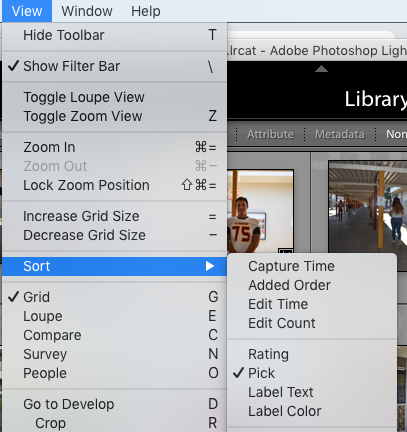Click the highlighted View menu
Screen dimensions: 407x432
click(27, 11)
